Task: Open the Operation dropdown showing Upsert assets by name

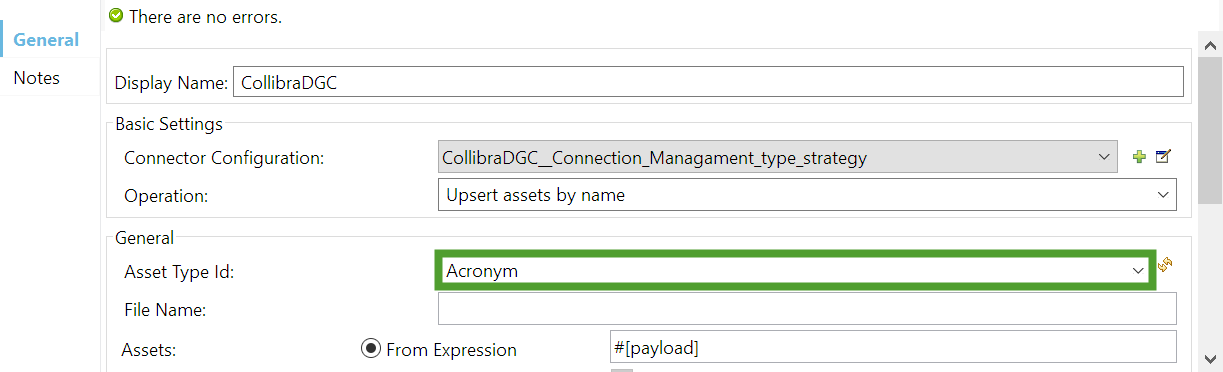Action: [807, 195]
